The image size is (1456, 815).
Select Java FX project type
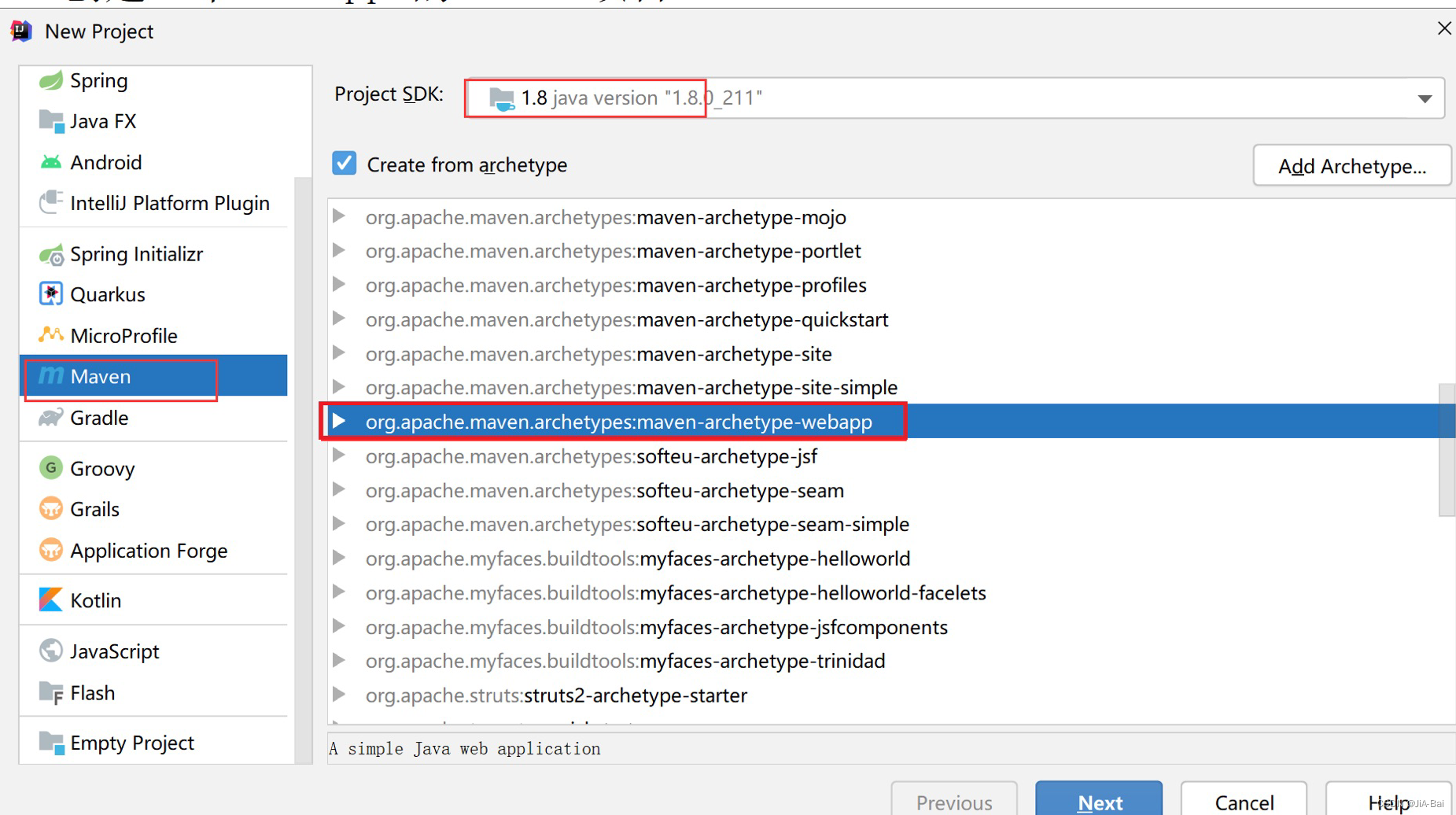(153, 121)
